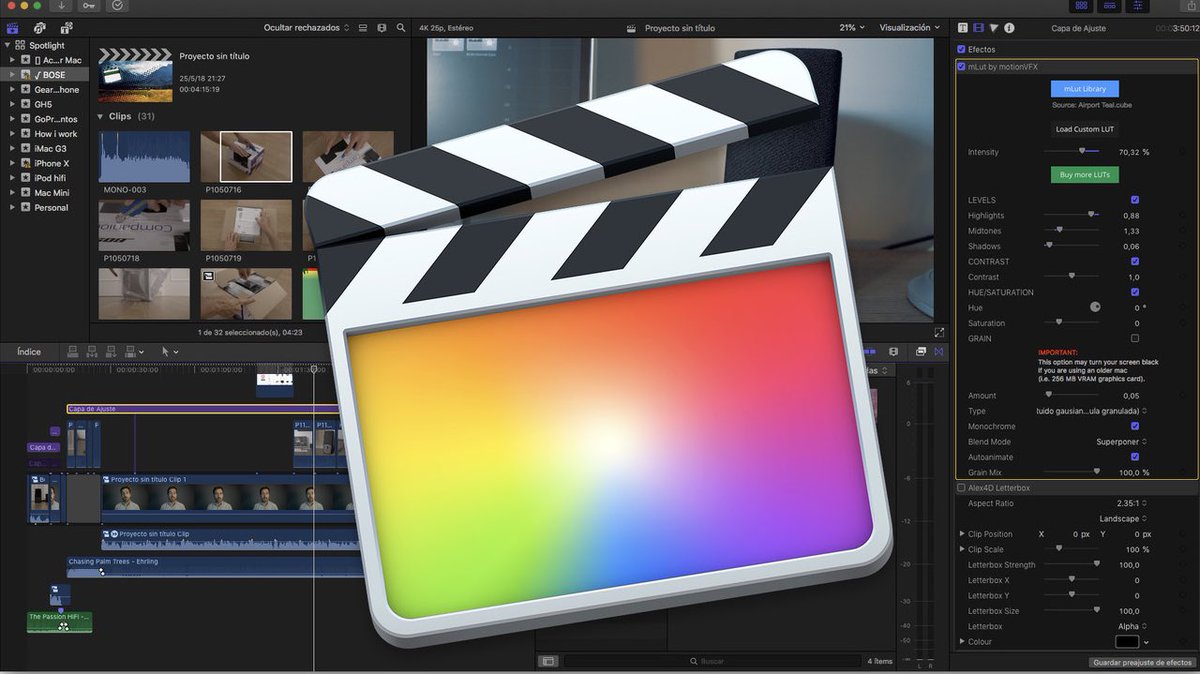Uncheck the HUE/SATURATION checkbox
1200x674 pixels.
pos(1135,292)
